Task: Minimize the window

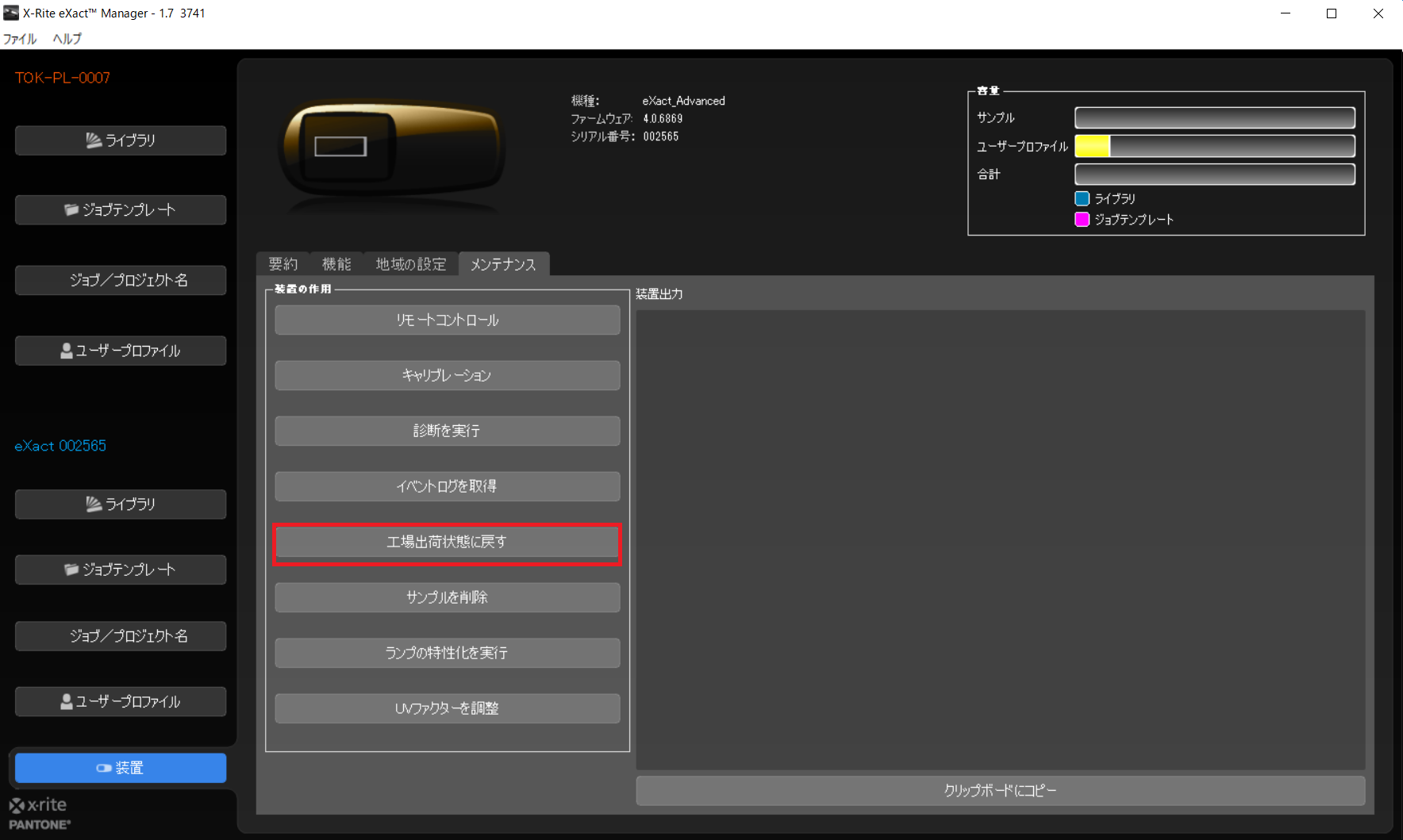Action: [x=1286, y=13]
